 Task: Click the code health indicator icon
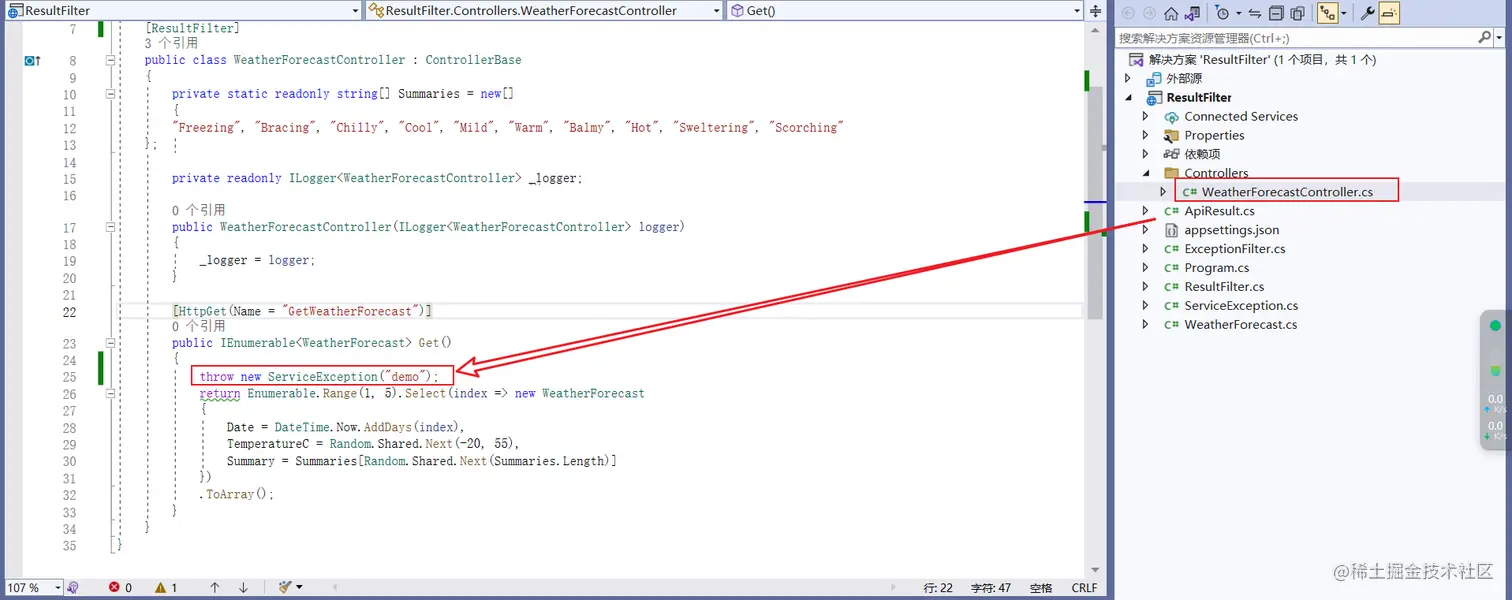tap(73, 588)
